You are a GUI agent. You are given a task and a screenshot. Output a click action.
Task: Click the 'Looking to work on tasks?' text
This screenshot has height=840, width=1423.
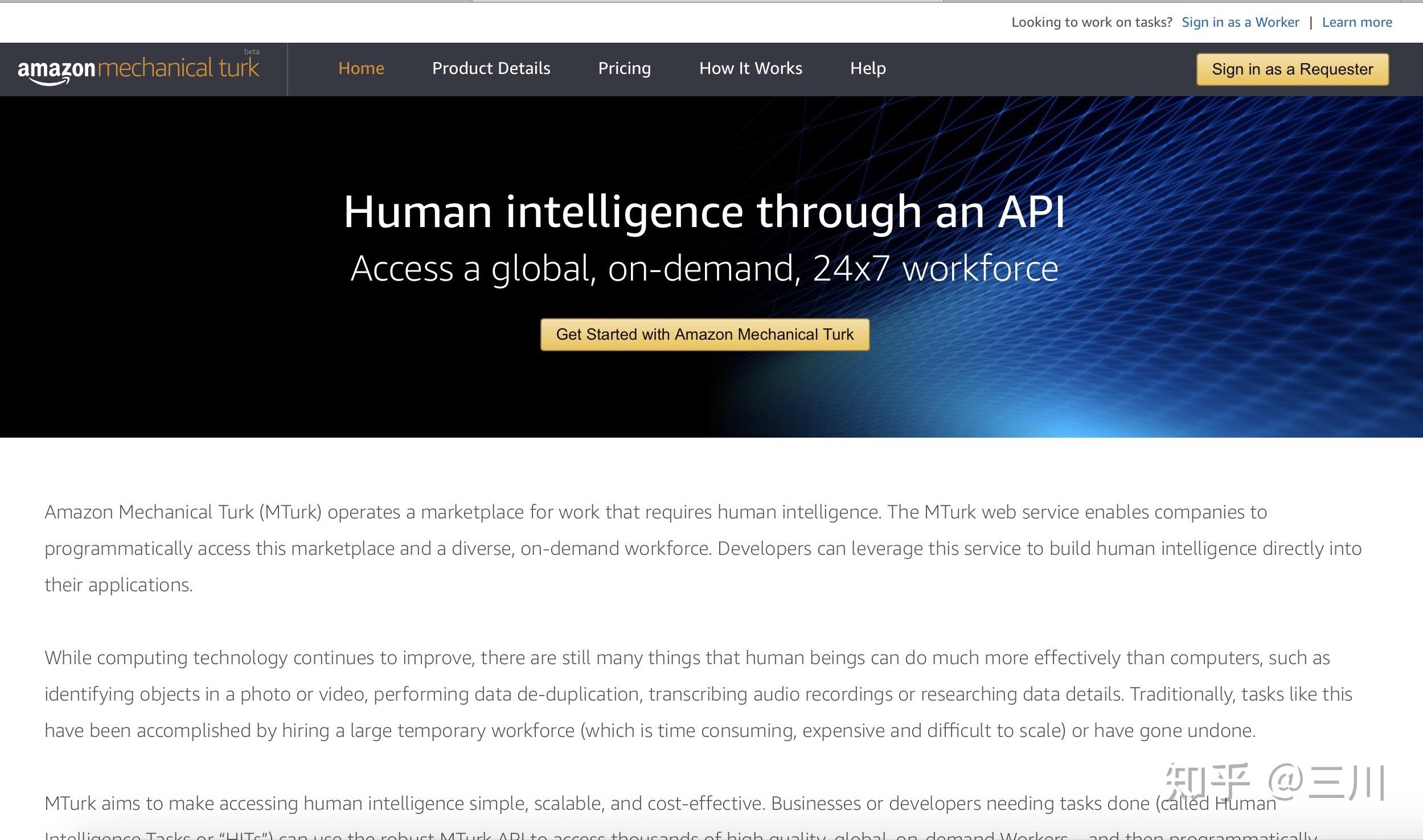coord(1092,22)
